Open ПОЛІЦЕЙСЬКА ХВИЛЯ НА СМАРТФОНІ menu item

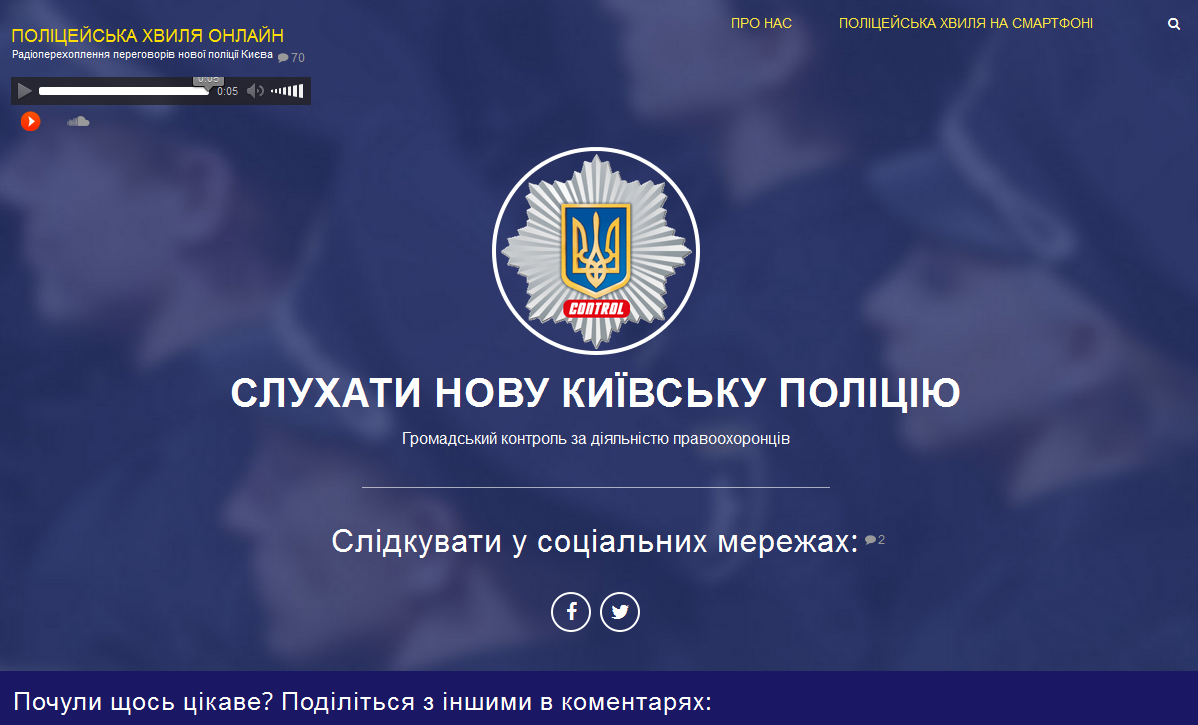pyautogui.click(x=966, y=24)
